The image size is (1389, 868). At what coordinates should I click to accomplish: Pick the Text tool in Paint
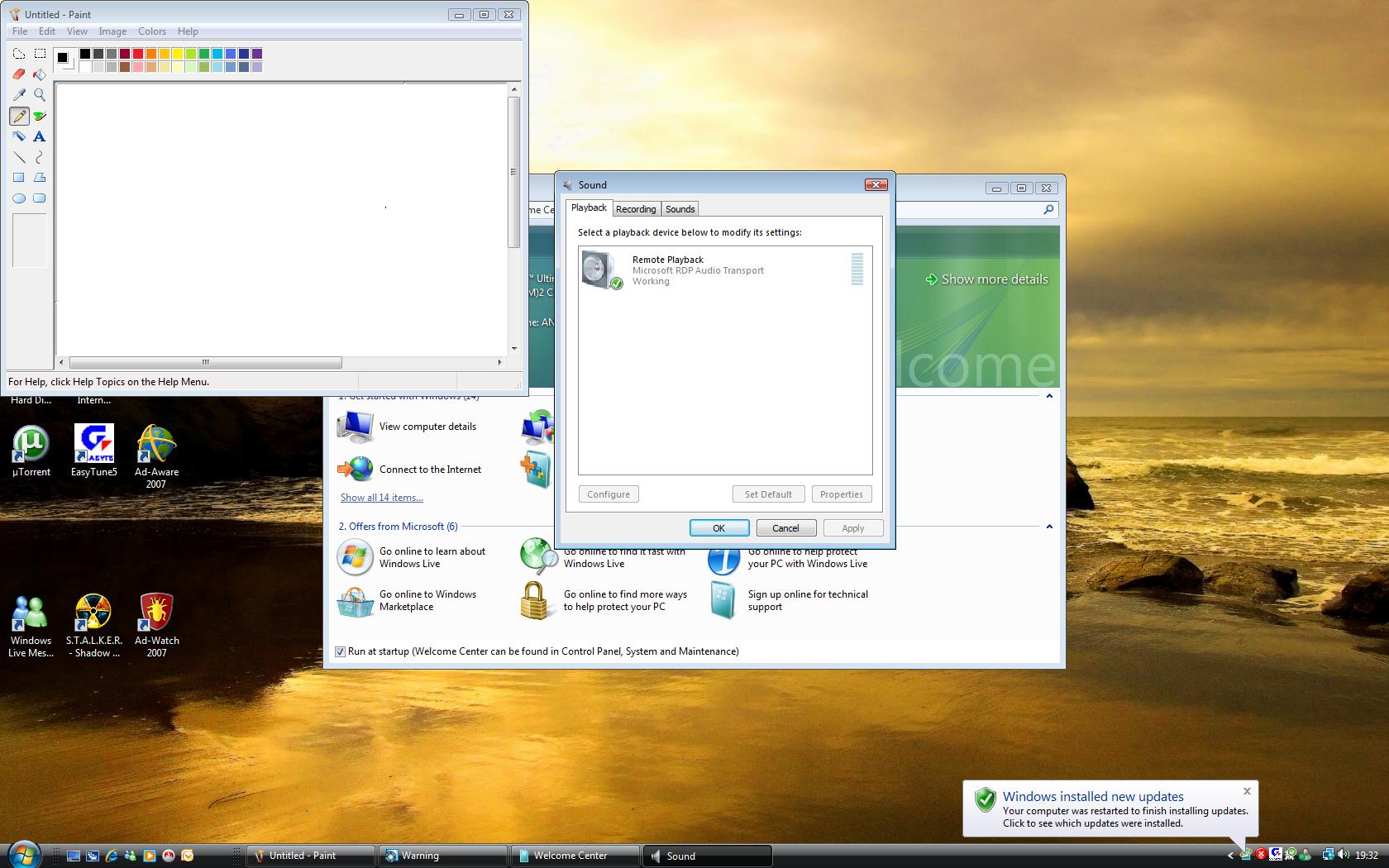(x=39, y=136)
